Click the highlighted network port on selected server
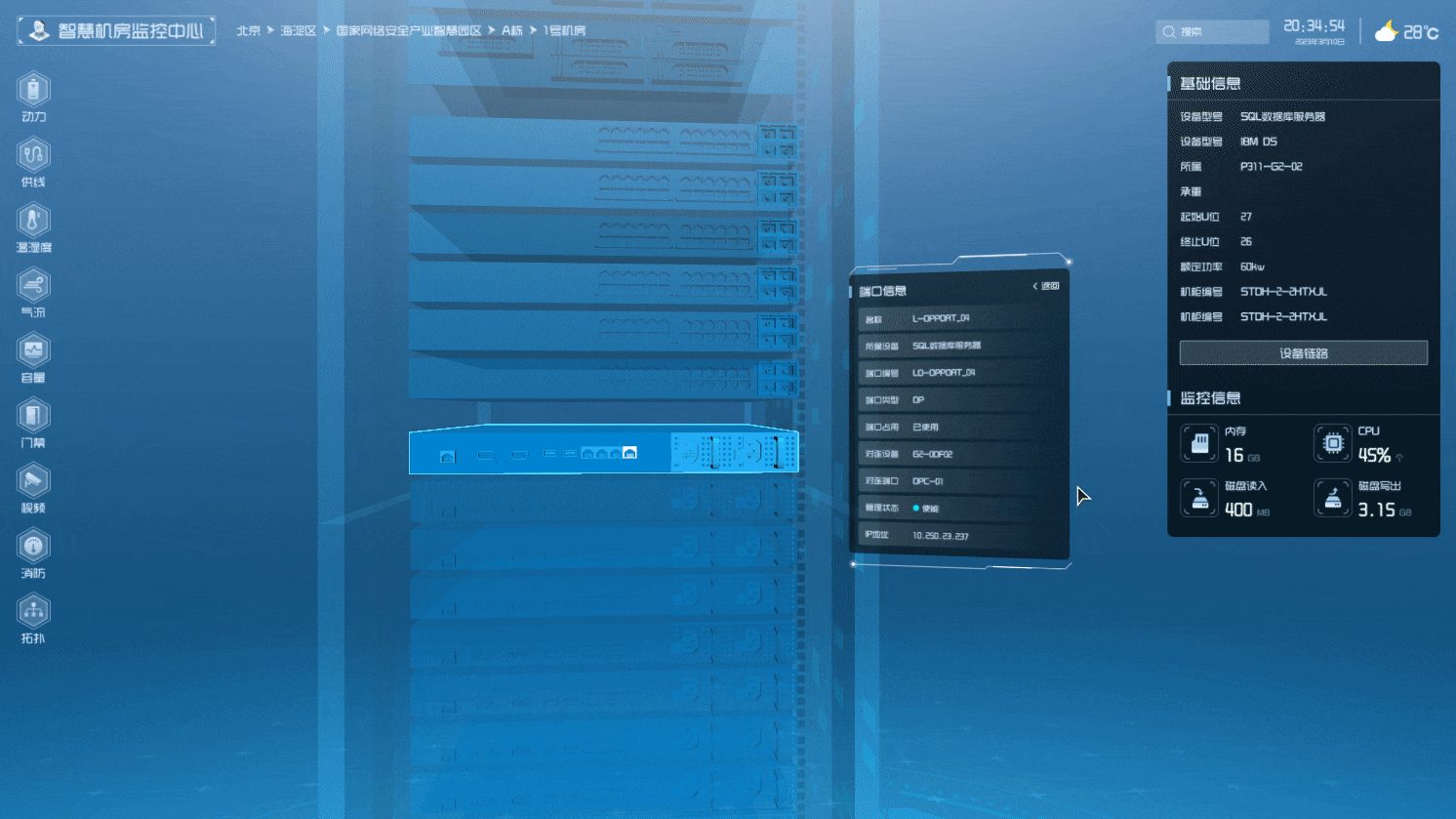Screen dimensions: 1456x819 [629, 453]
